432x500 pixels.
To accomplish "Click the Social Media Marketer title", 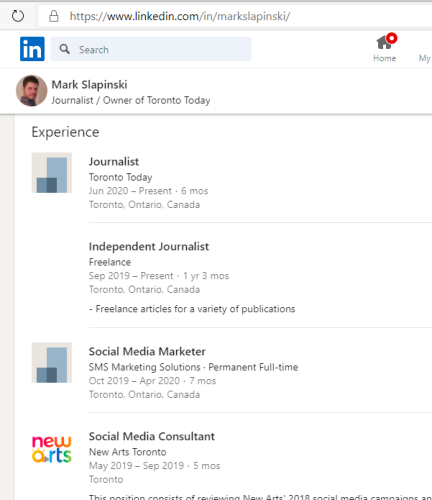I will pyautogui.click(x=147, y=352).
